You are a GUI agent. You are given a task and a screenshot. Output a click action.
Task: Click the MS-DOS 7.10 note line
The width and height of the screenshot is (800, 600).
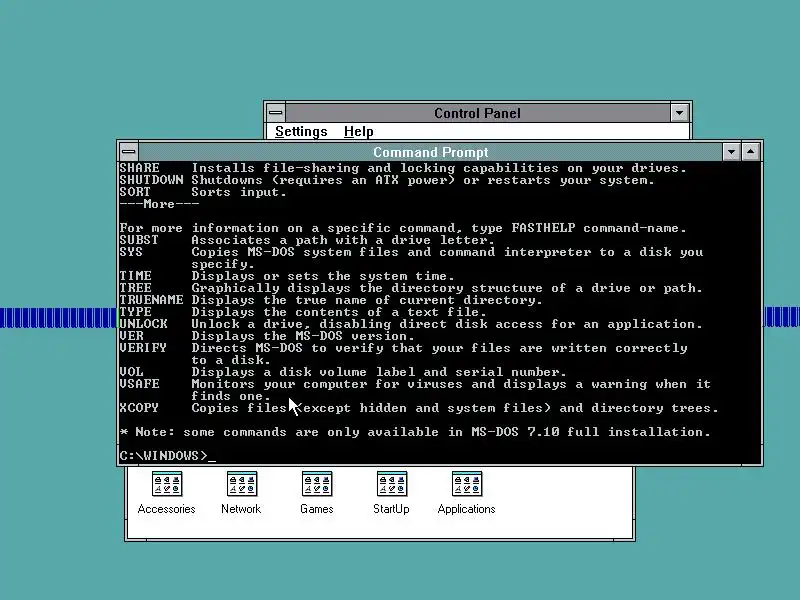click(415, 432)
